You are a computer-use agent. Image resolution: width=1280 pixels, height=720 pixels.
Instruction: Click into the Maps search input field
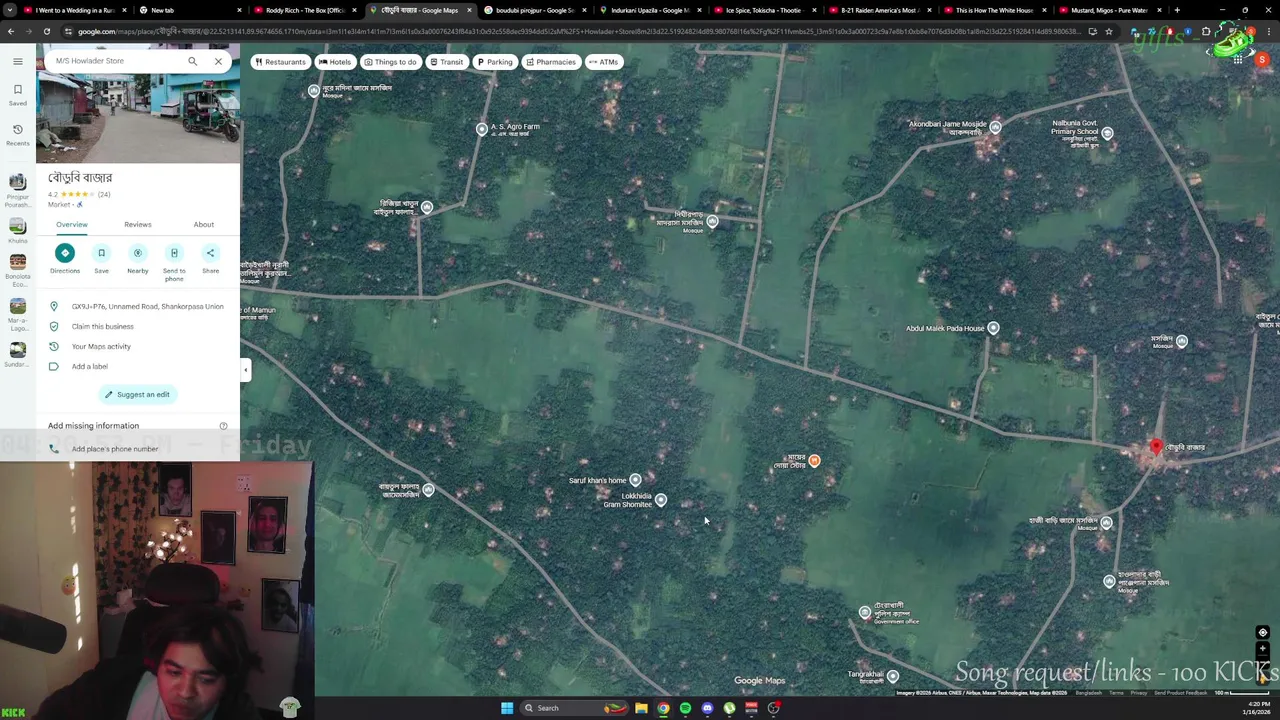pos(115,61)
